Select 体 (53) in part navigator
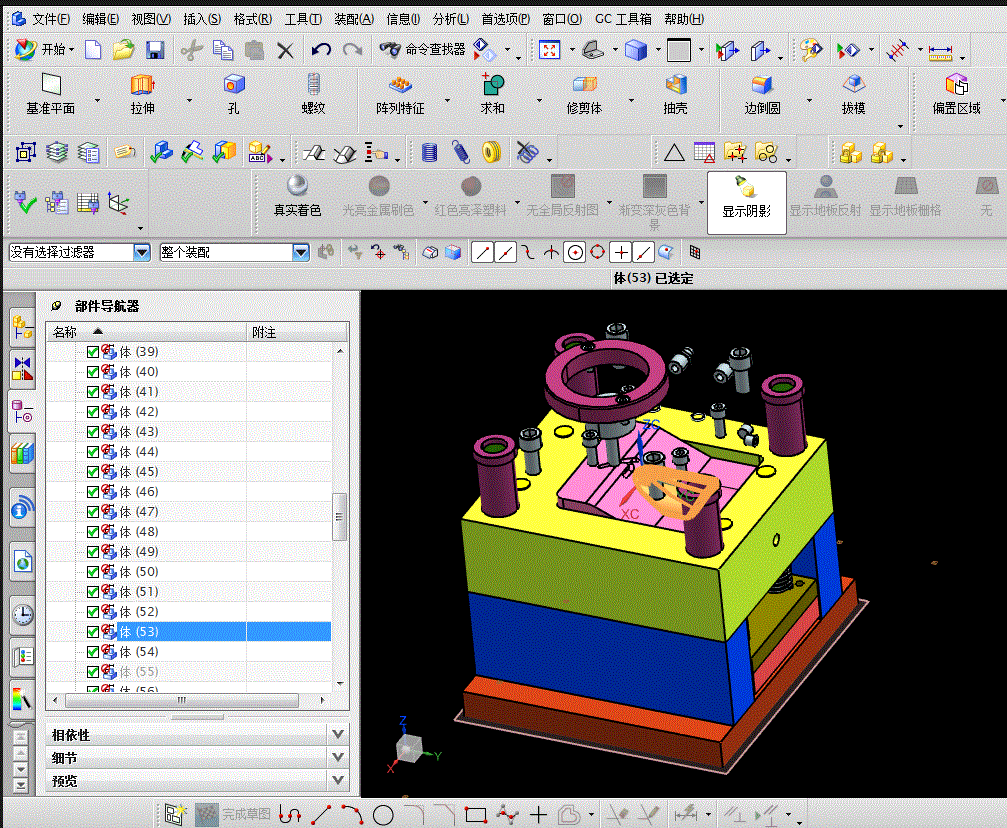Screen dimensions: 1007x828 pyautogui.click(x=139, y=632)
